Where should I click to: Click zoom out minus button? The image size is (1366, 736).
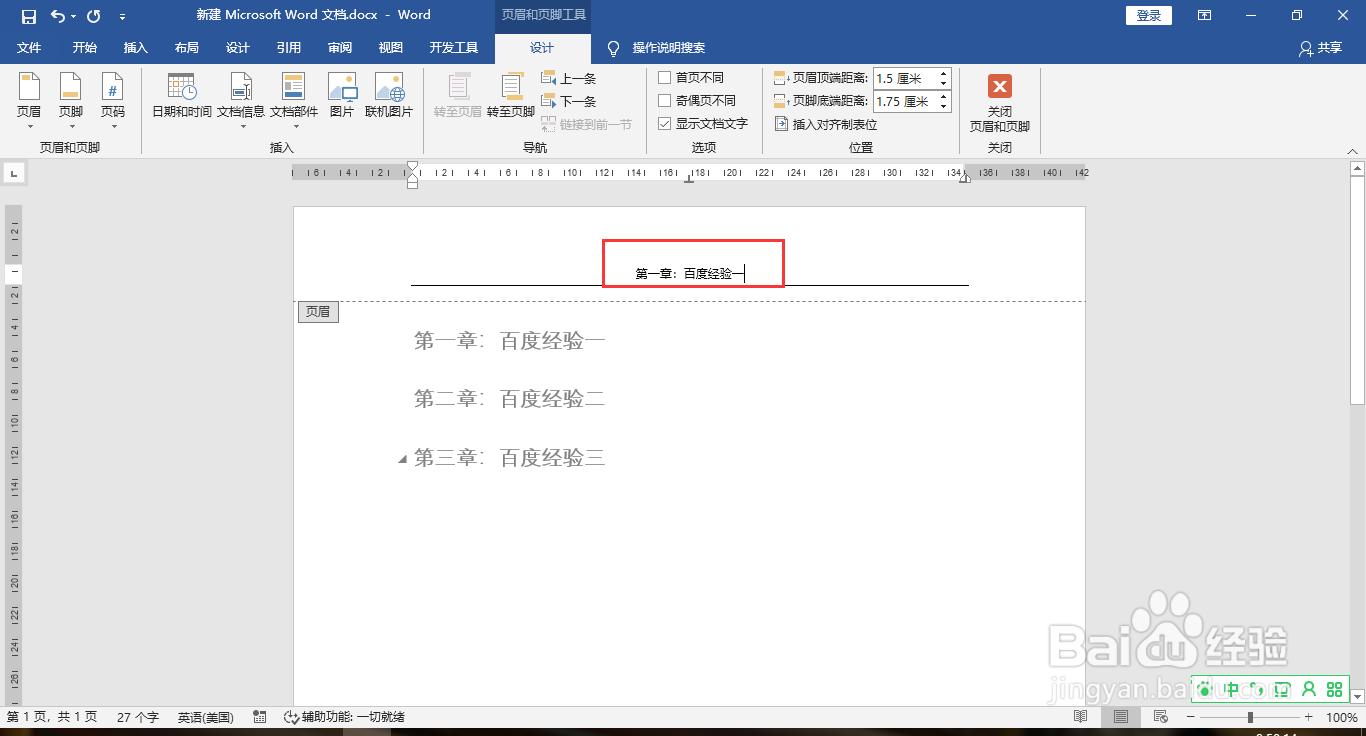(x=1190, y=717)
